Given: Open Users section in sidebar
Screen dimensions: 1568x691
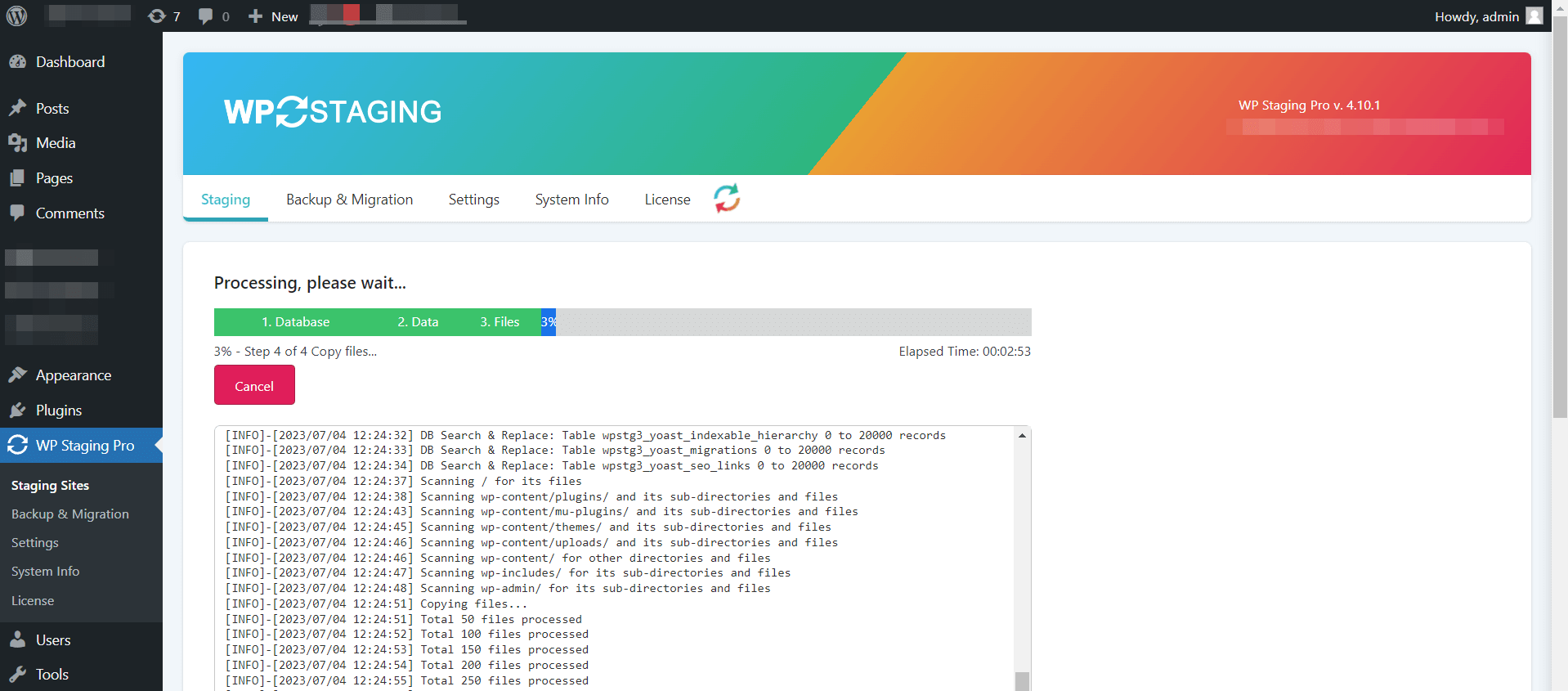Looking at the screenshot, I should (x=53, y=640).
